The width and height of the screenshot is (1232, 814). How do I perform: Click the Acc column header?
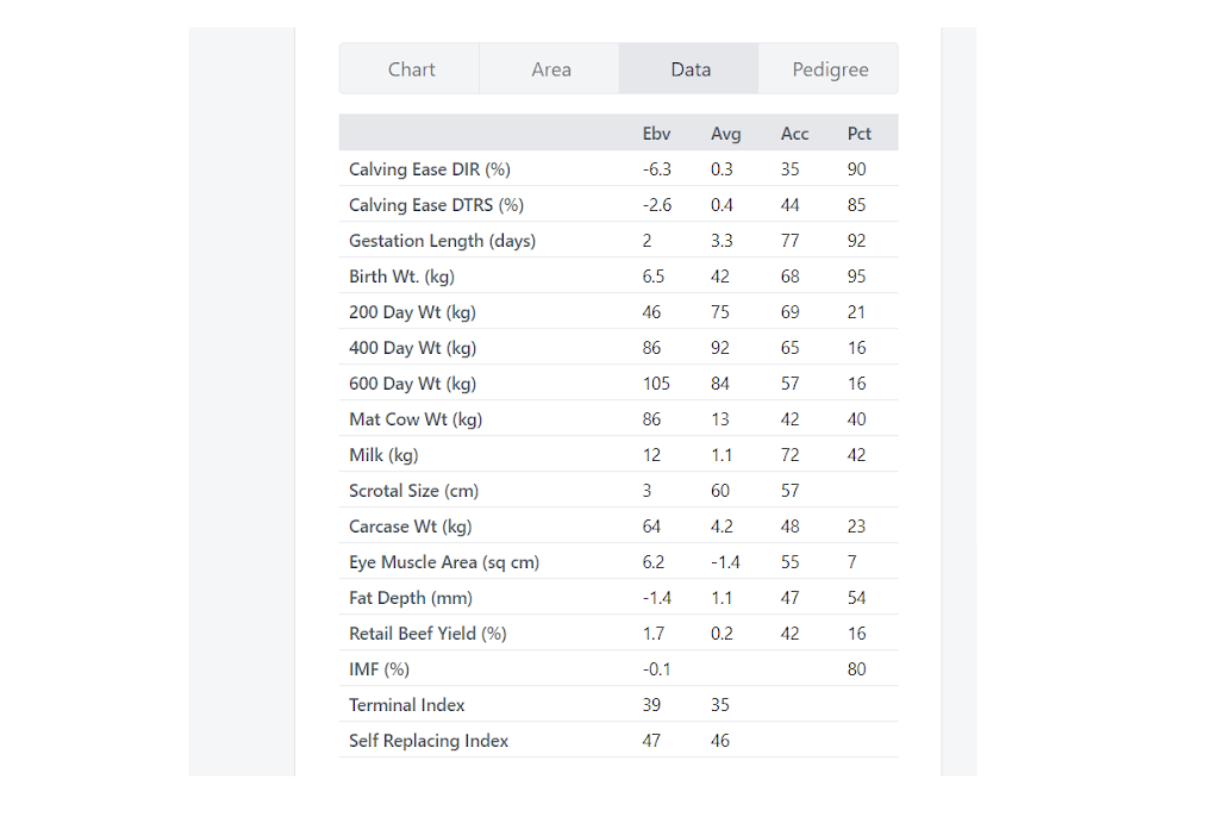[793, 132]
